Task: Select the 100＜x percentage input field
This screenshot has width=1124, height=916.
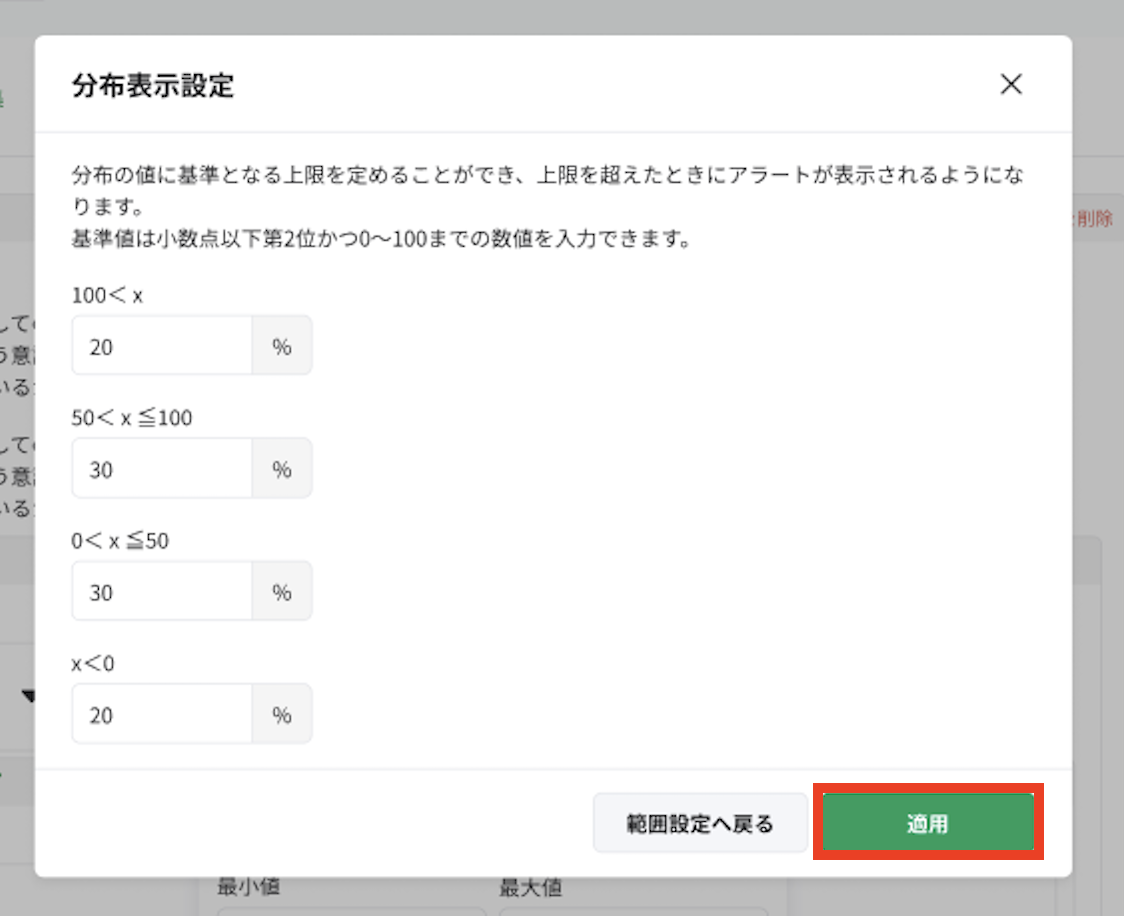Action: tap(160, 345)
